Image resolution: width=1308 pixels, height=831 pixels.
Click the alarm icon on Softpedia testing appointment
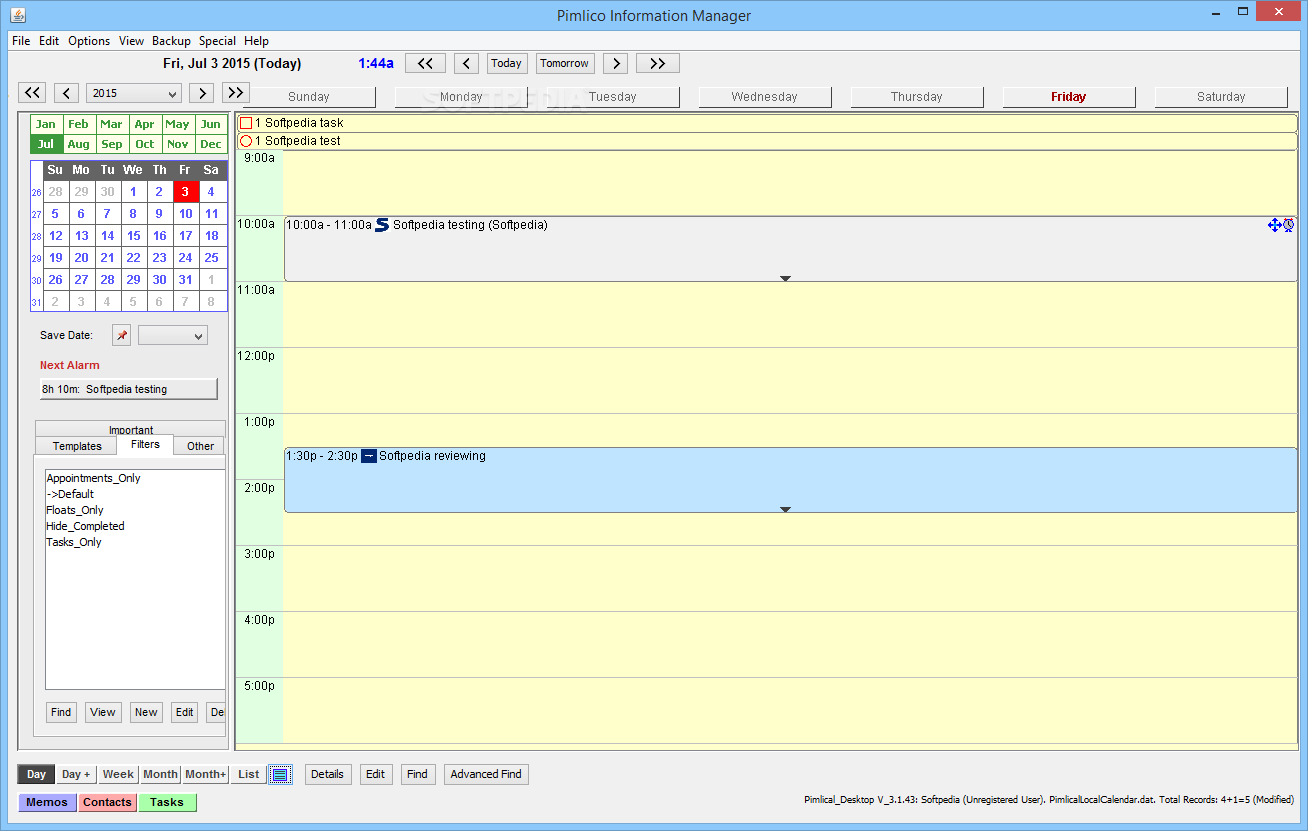click(1288, 225)
